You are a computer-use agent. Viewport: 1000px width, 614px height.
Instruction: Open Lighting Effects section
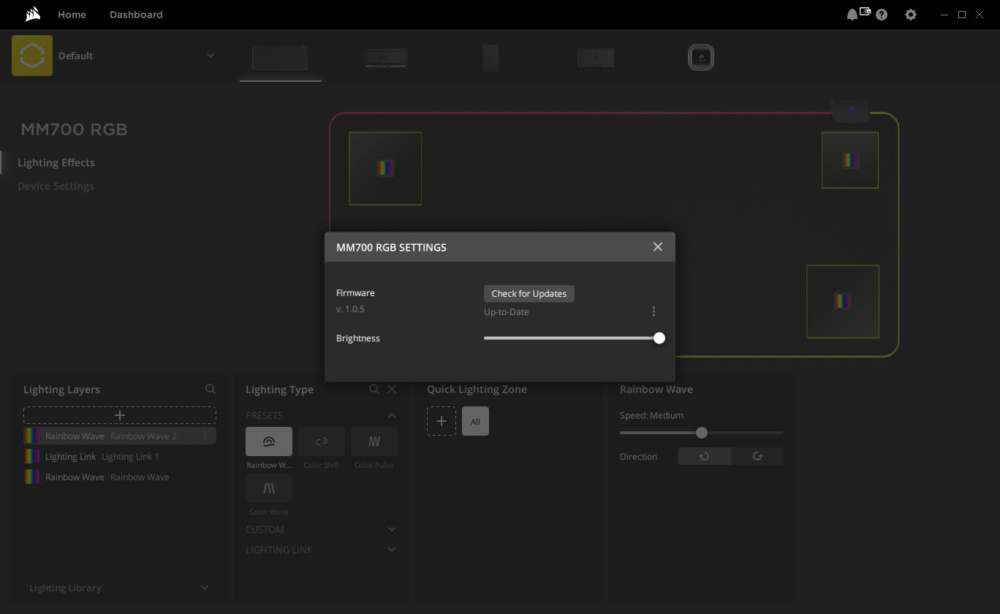pyautogui.click(x=56, y=163)
